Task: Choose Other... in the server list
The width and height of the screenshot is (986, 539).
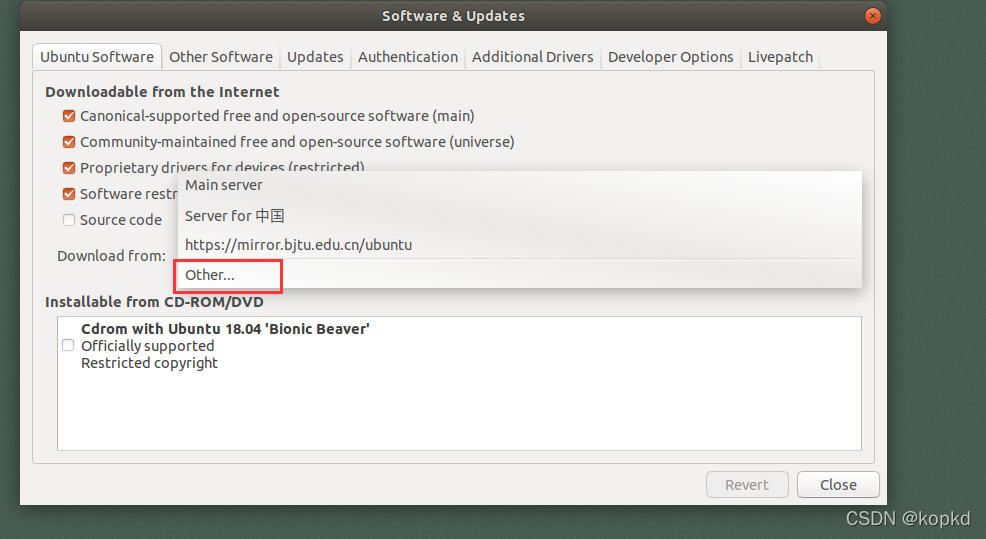Action: (519, 275)
